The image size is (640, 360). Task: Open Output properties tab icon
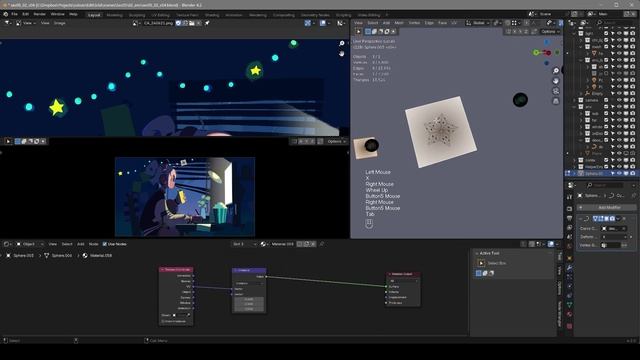click(569, 218)
